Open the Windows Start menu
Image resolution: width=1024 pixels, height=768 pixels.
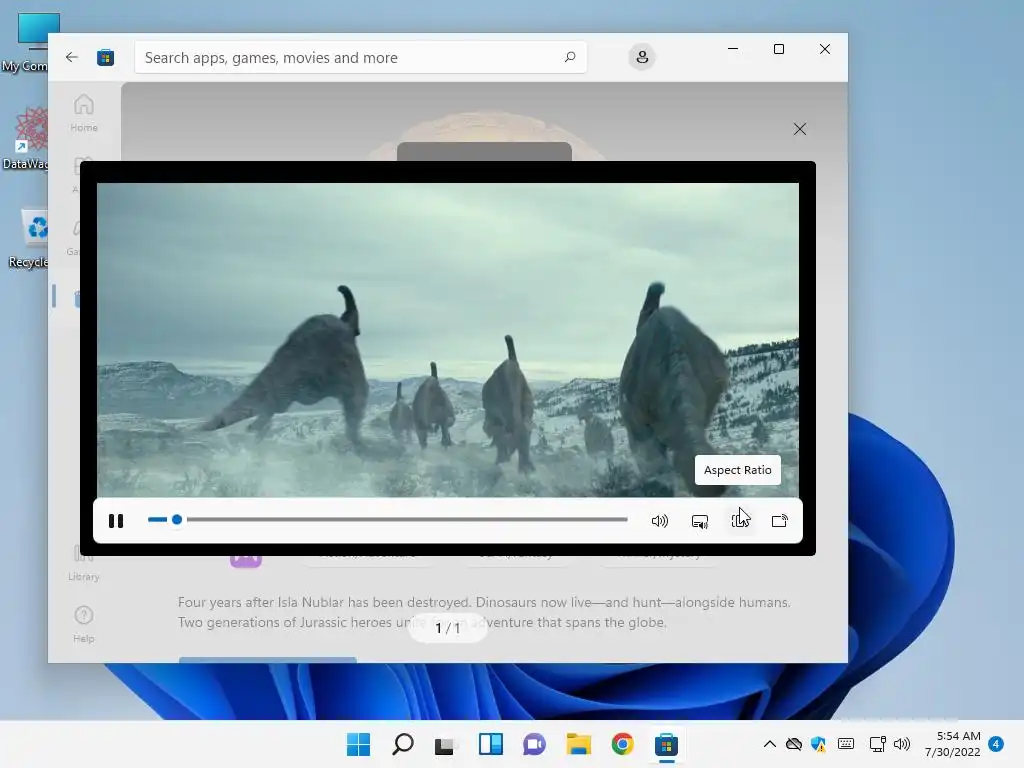coord(358,744)
